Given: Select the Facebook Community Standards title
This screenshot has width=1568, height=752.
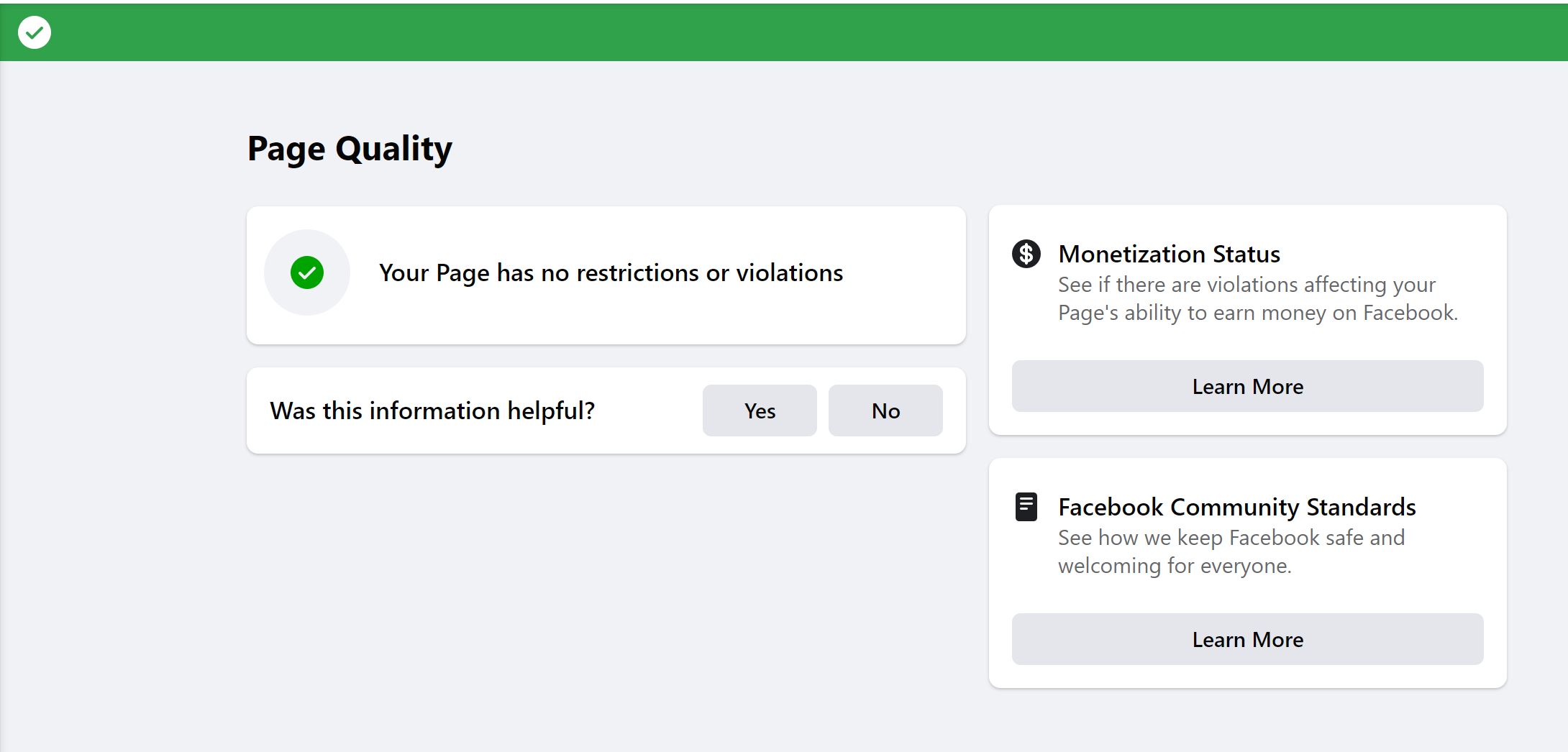Looking at the screenshot, I should click(1236, 507).
